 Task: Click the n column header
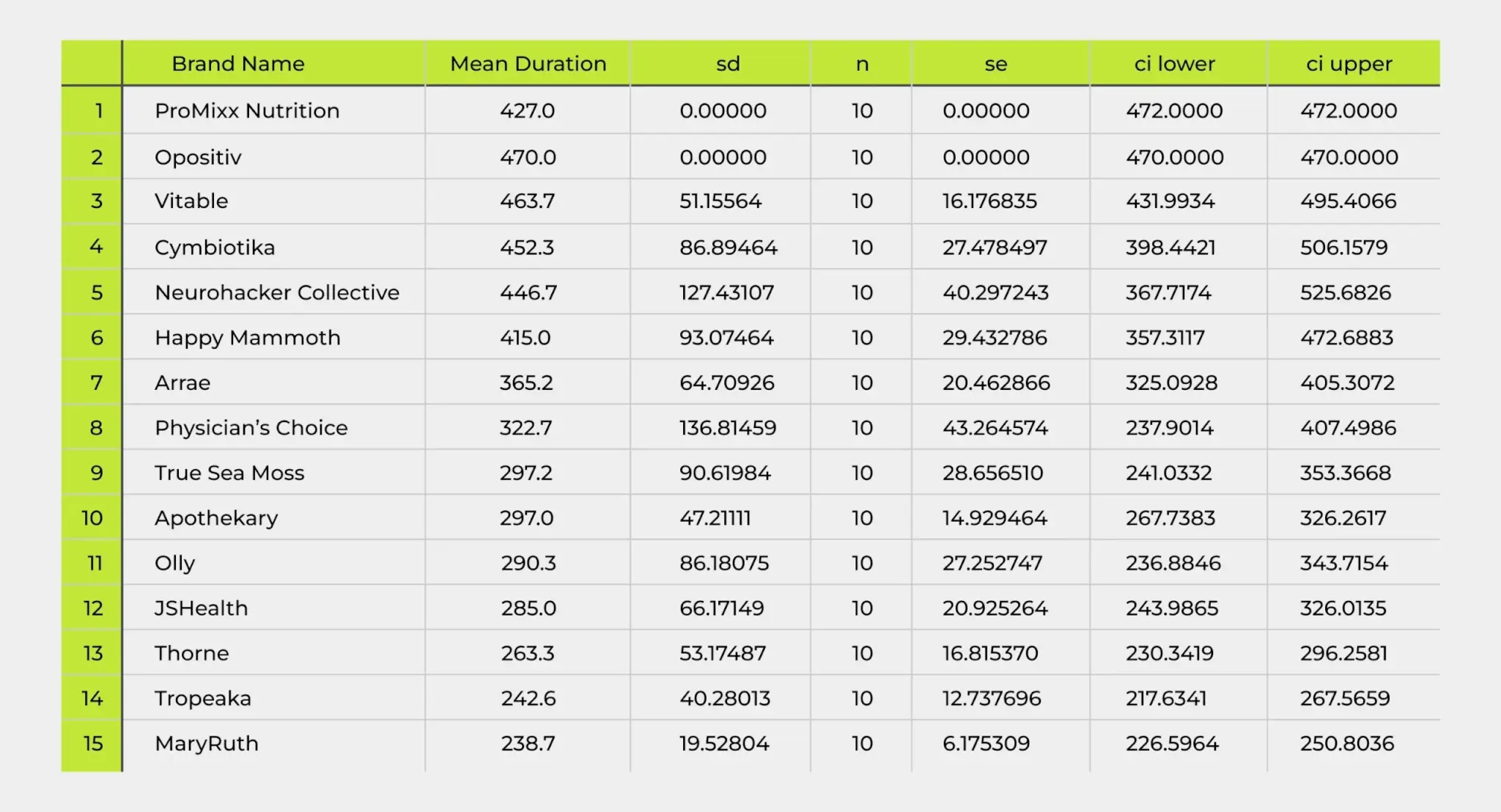(x=862, y=64)
